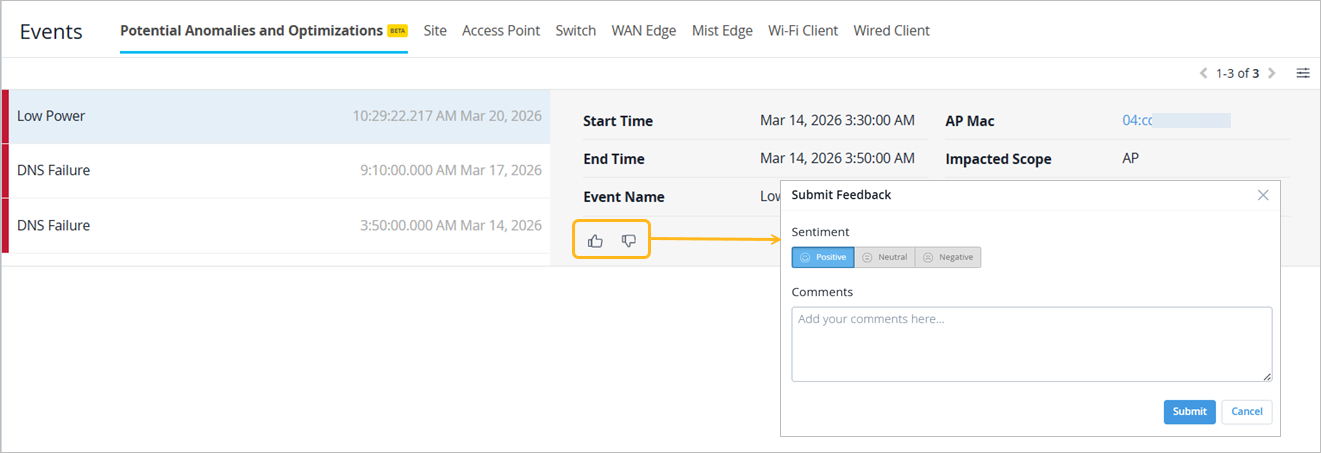
Task: Select Neutral sentiment option
Action: point(884,257)
